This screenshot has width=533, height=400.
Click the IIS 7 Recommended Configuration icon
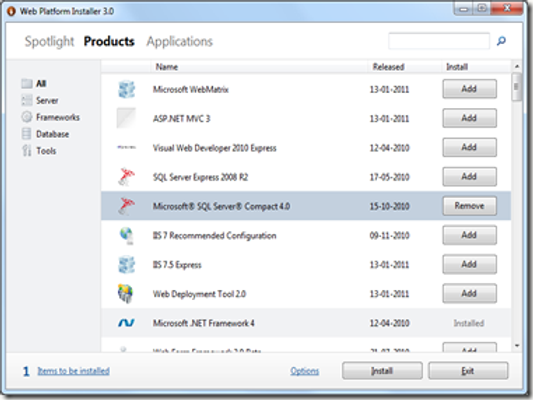[127, 236]
